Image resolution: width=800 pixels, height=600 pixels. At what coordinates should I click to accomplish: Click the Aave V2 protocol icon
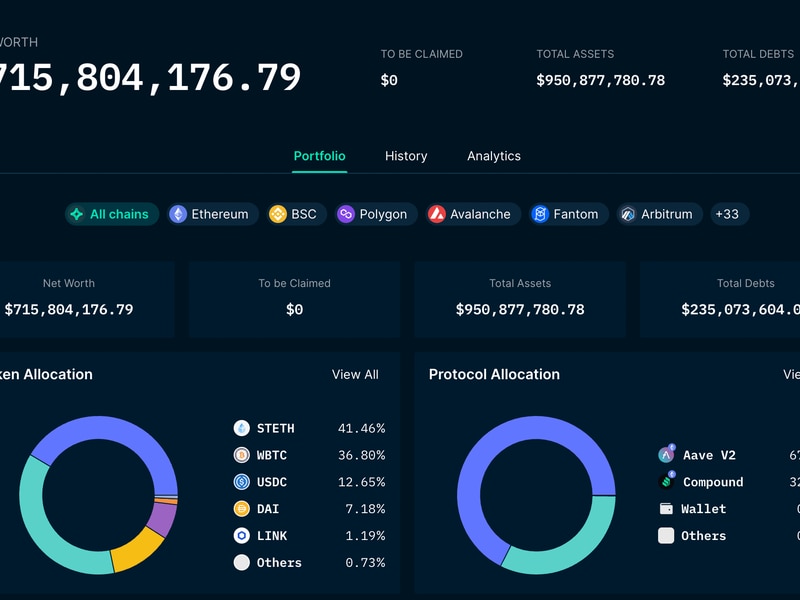pyautogui.click(x=666, y=454)
